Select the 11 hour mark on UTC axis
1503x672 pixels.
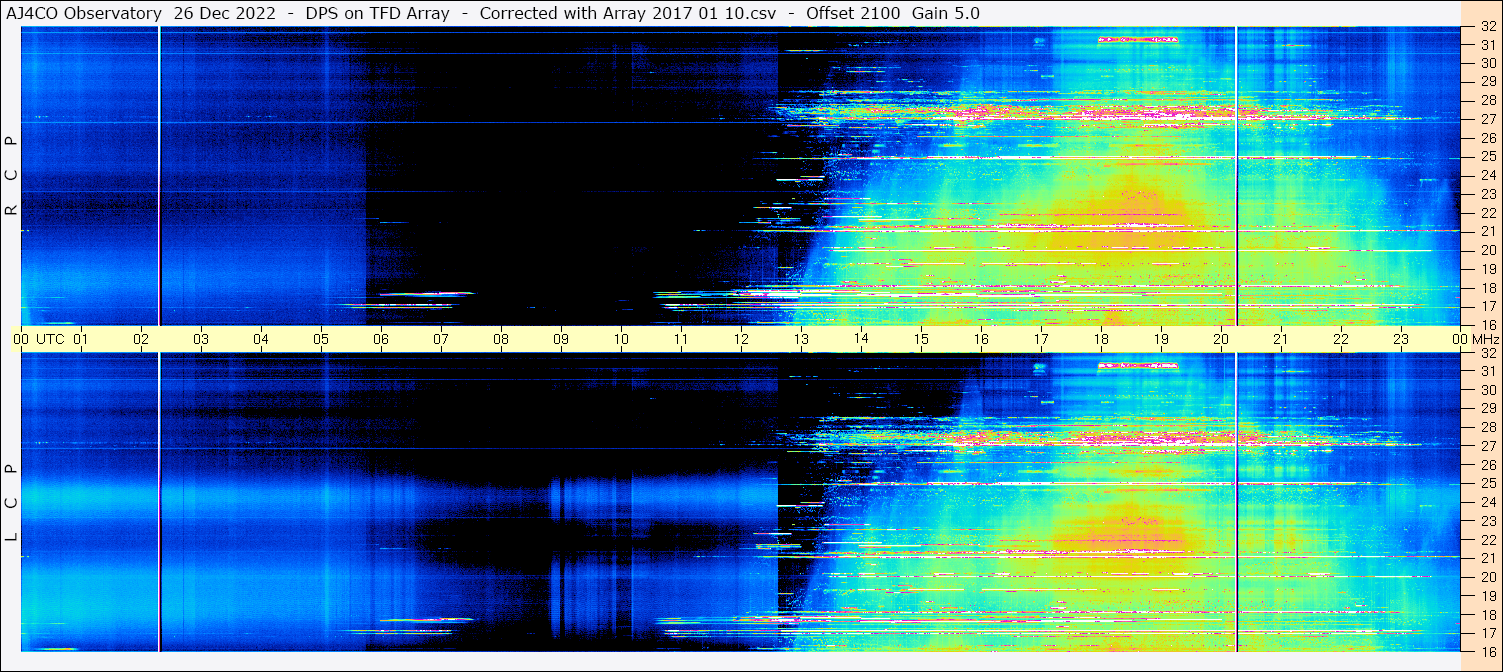[681, 339]
